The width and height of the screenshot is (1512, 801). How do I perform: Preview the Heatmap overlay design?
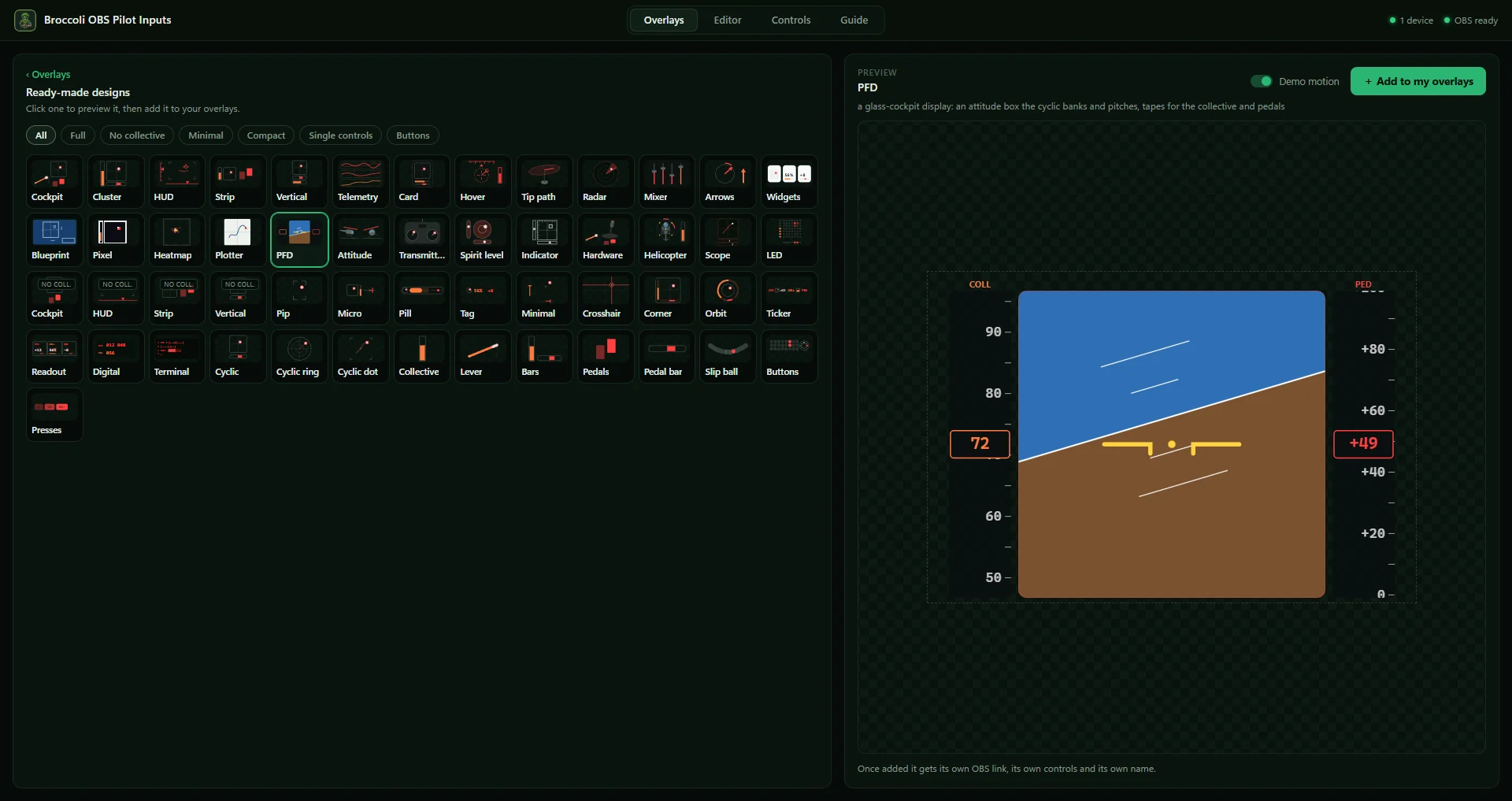tap(177, 240)
